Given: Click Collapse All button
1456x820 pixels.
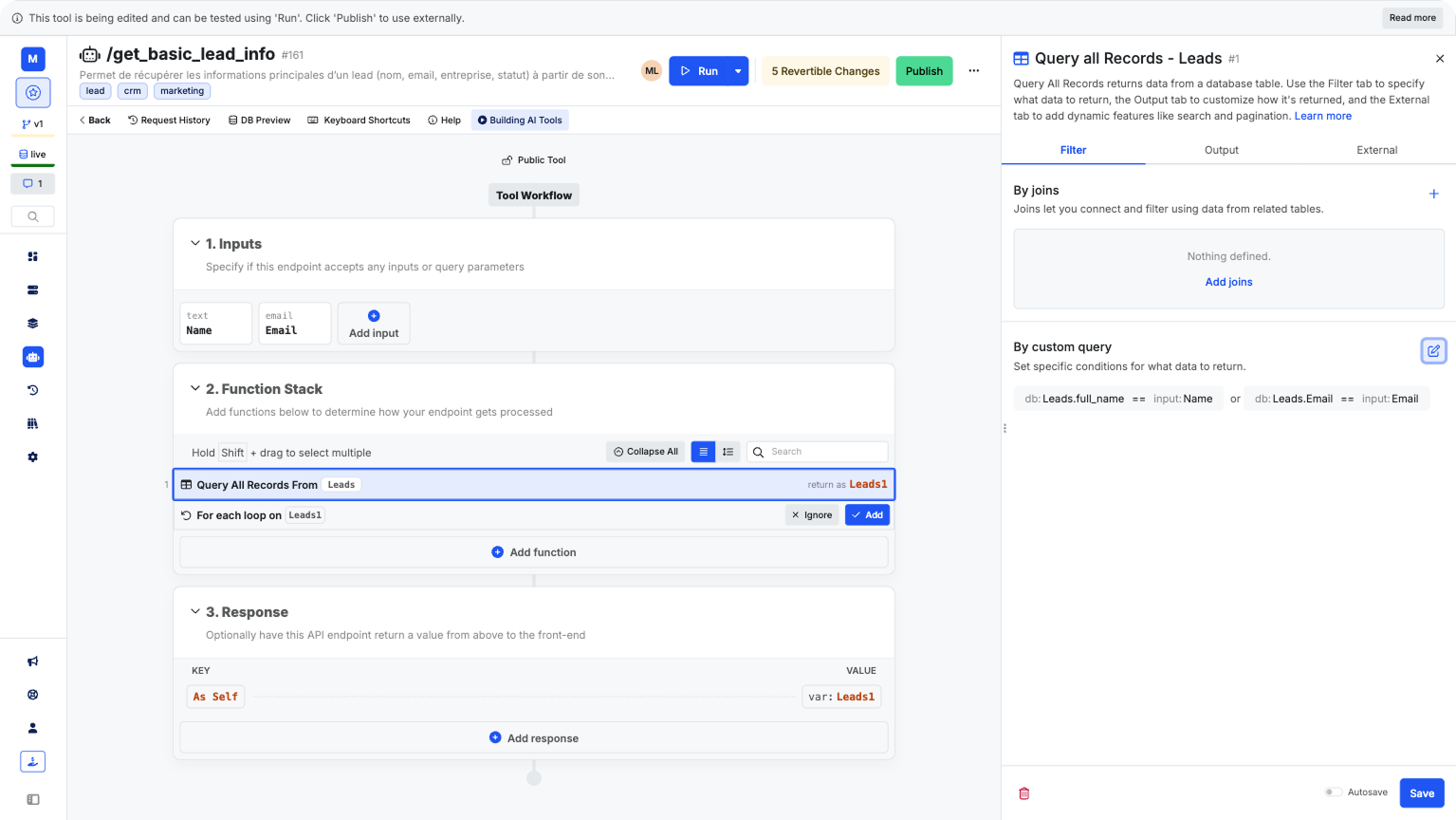Looking at the screenshot, I should [x=646, y=452].
